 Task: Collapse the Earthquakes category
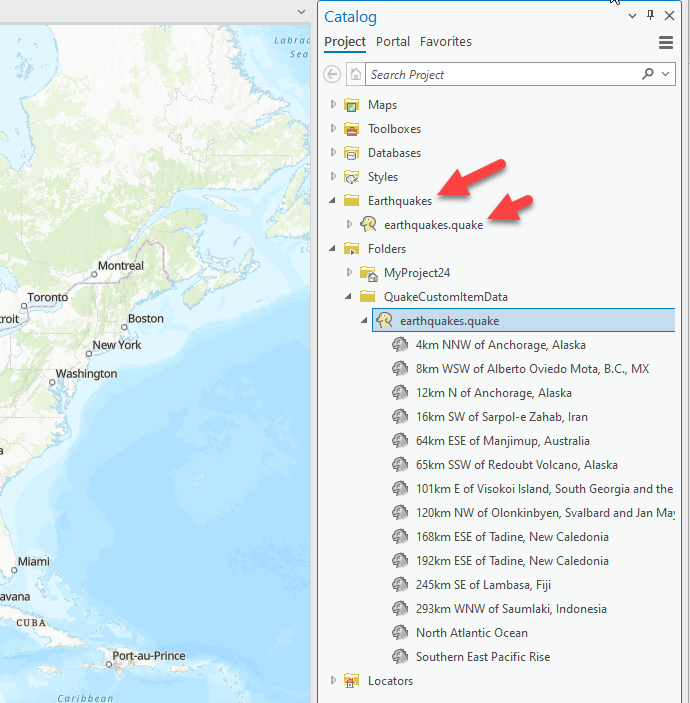click(334, 201)
